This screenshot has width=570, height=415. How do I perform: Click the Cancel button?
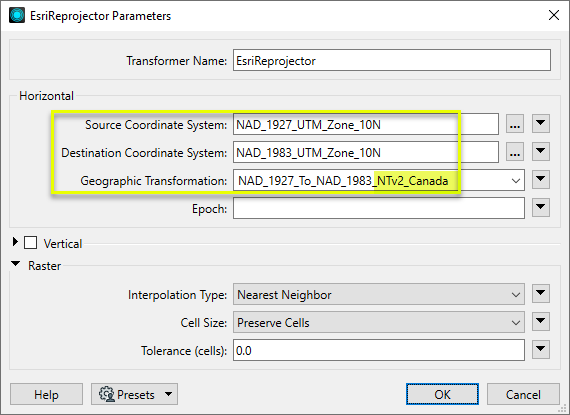[523, 394]
